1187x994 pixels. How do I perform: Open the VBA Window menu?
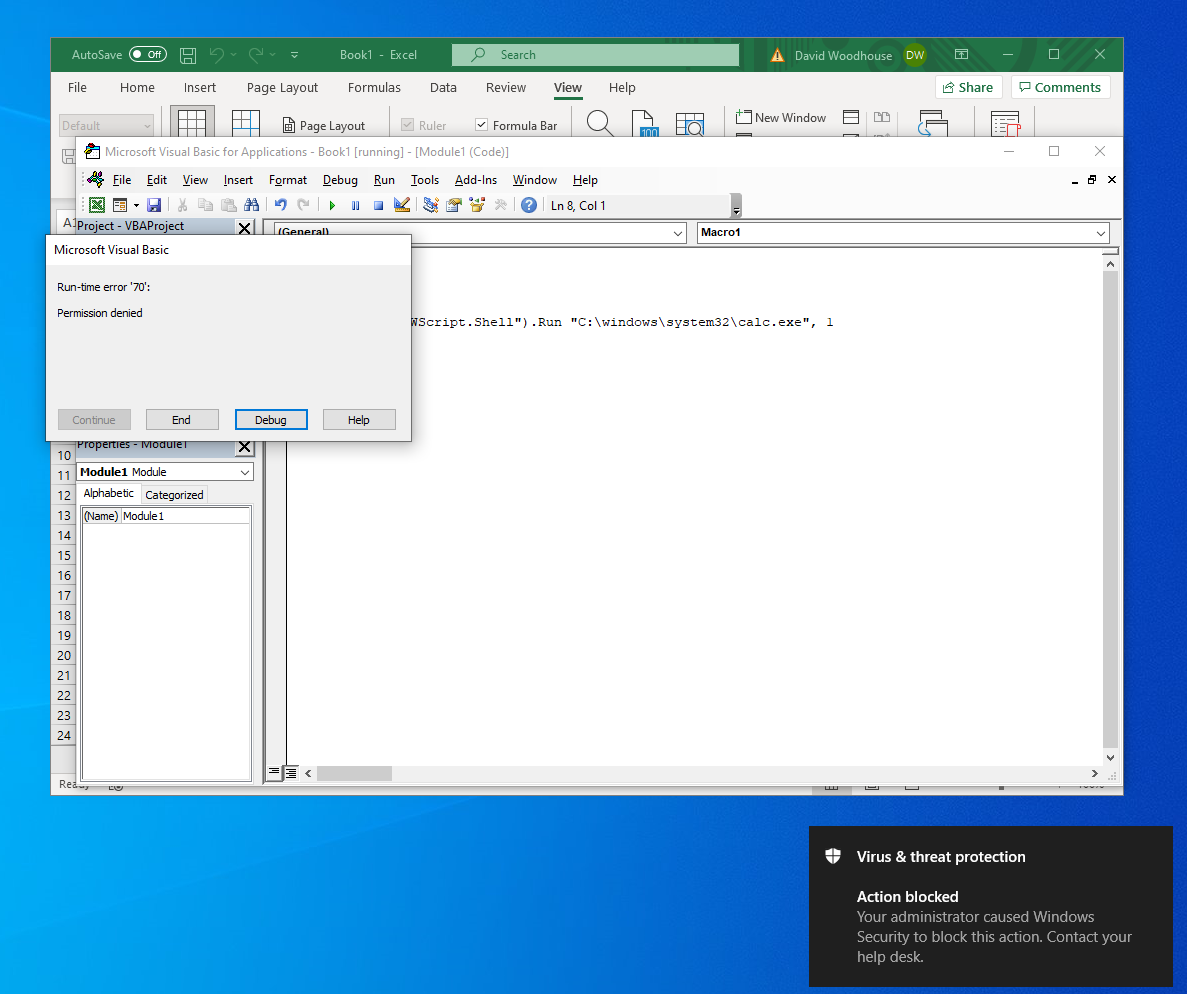[x=534, y=180]
